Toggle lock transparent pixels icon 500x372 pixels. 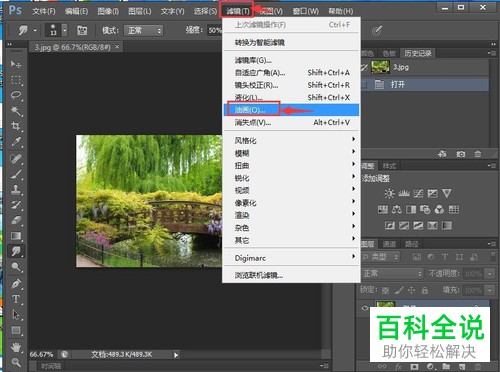(385, 290)
